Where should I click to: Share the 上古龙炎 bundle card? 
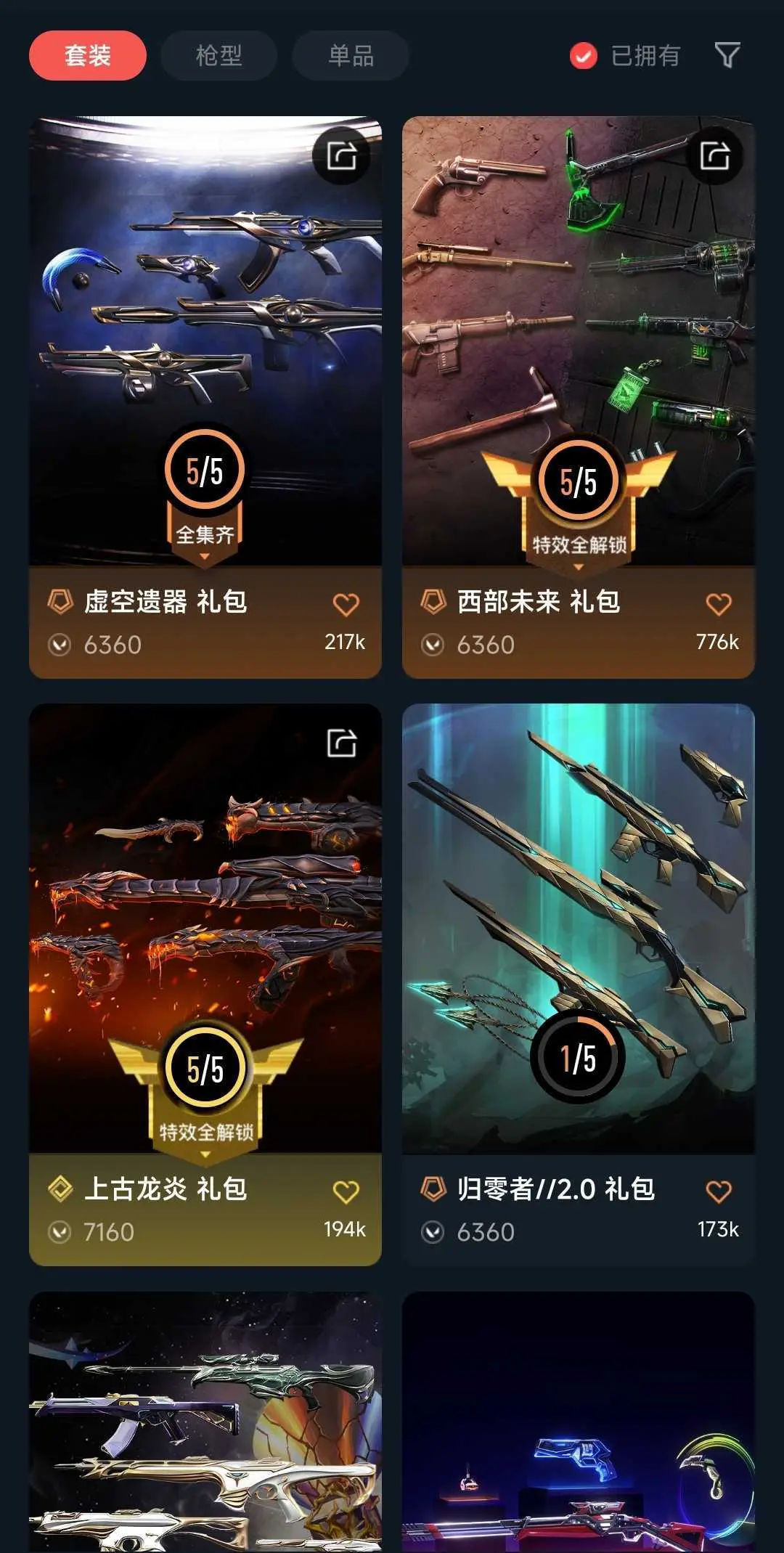(x=342, y=743)
